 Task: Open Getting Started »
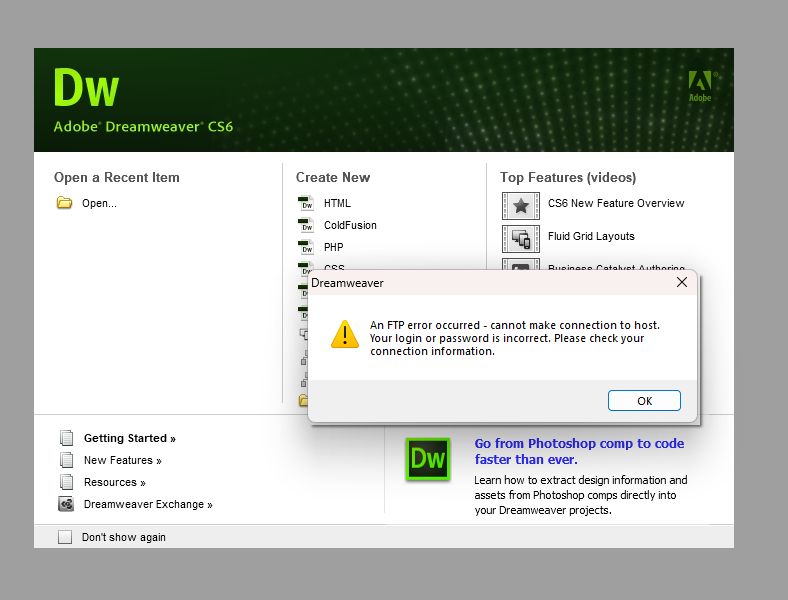(130, 438)
